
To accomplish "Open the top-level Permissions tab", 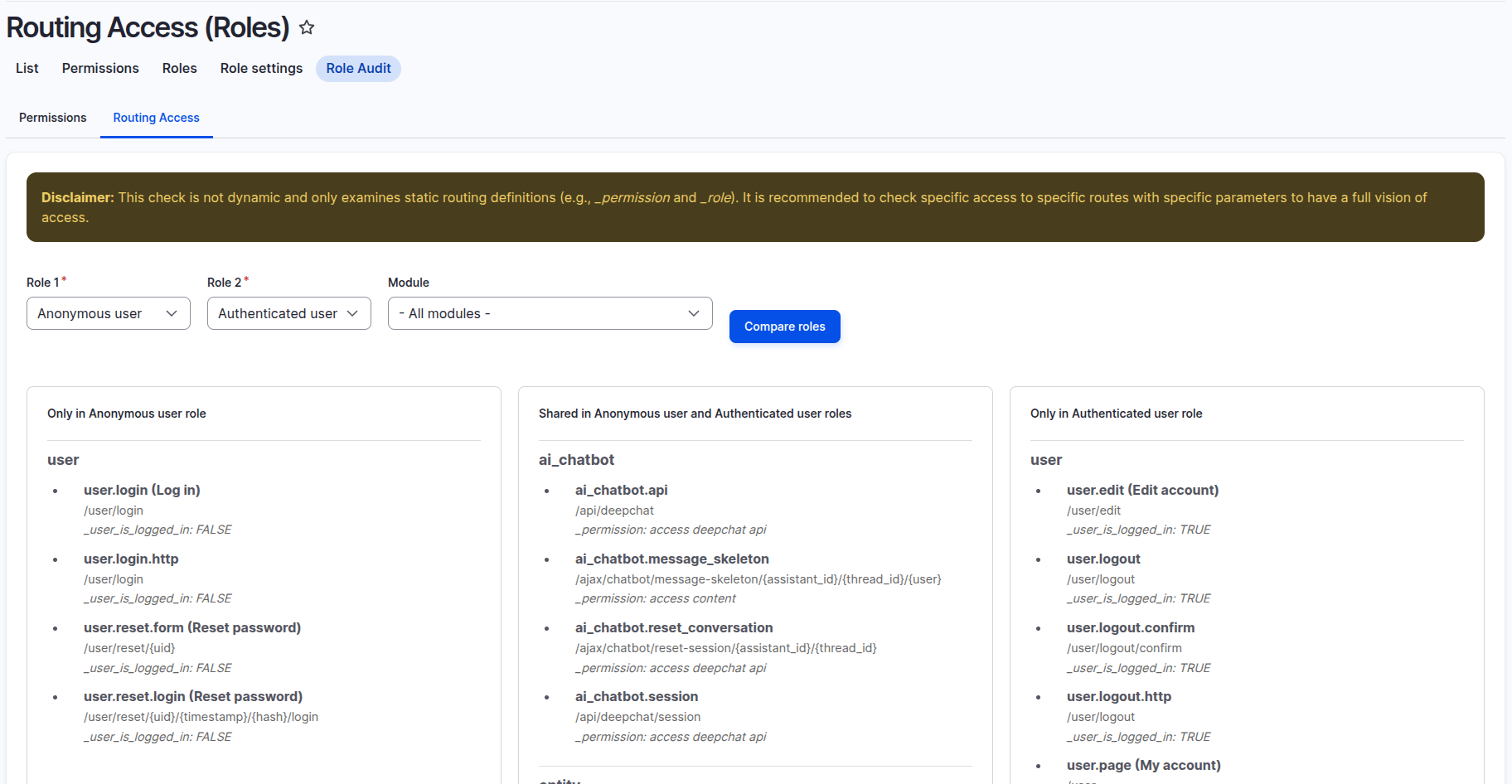I will [100, 68].
